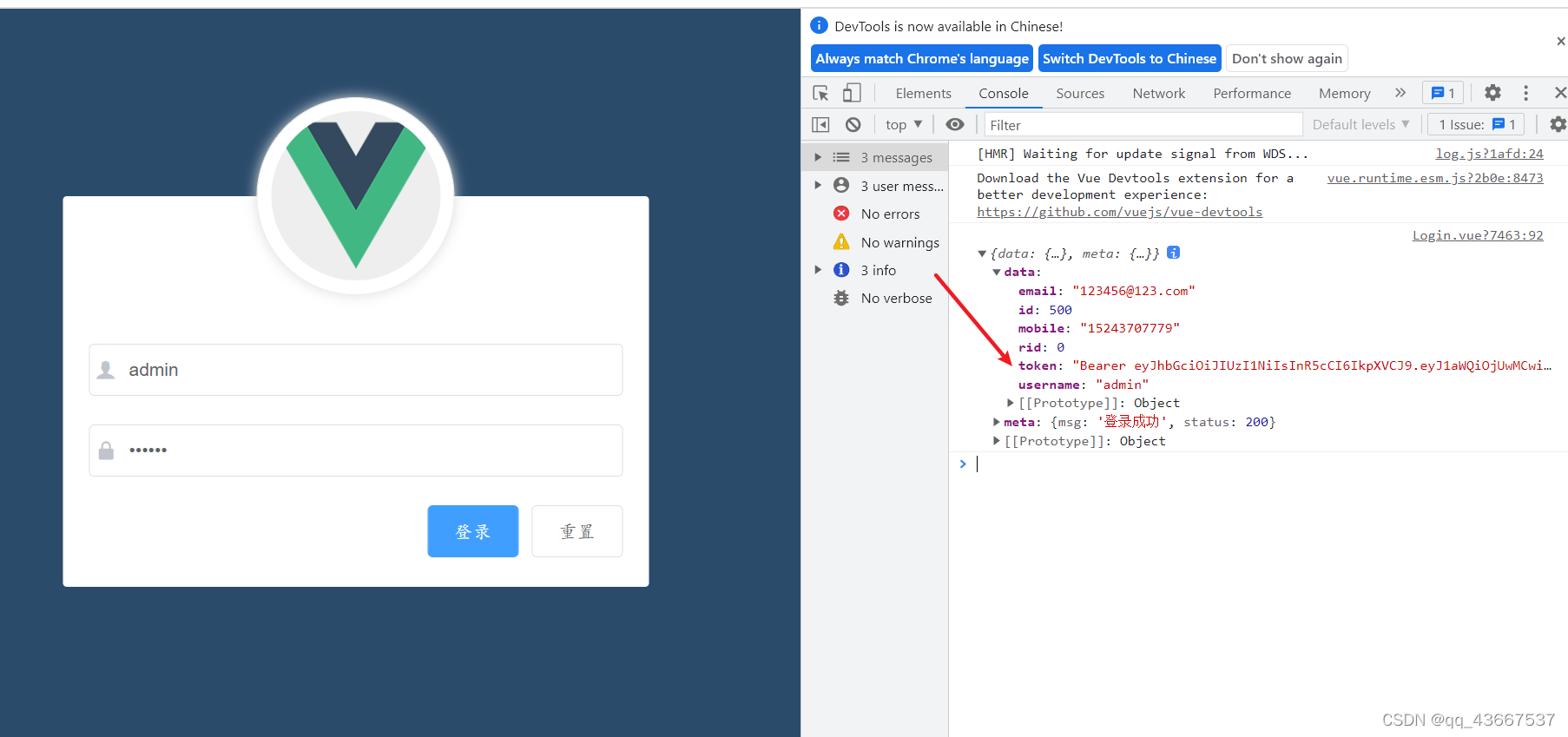Screen dimensions: 1568x737
Task: Click the username value "admin" in console
Action: (1123, 385)
